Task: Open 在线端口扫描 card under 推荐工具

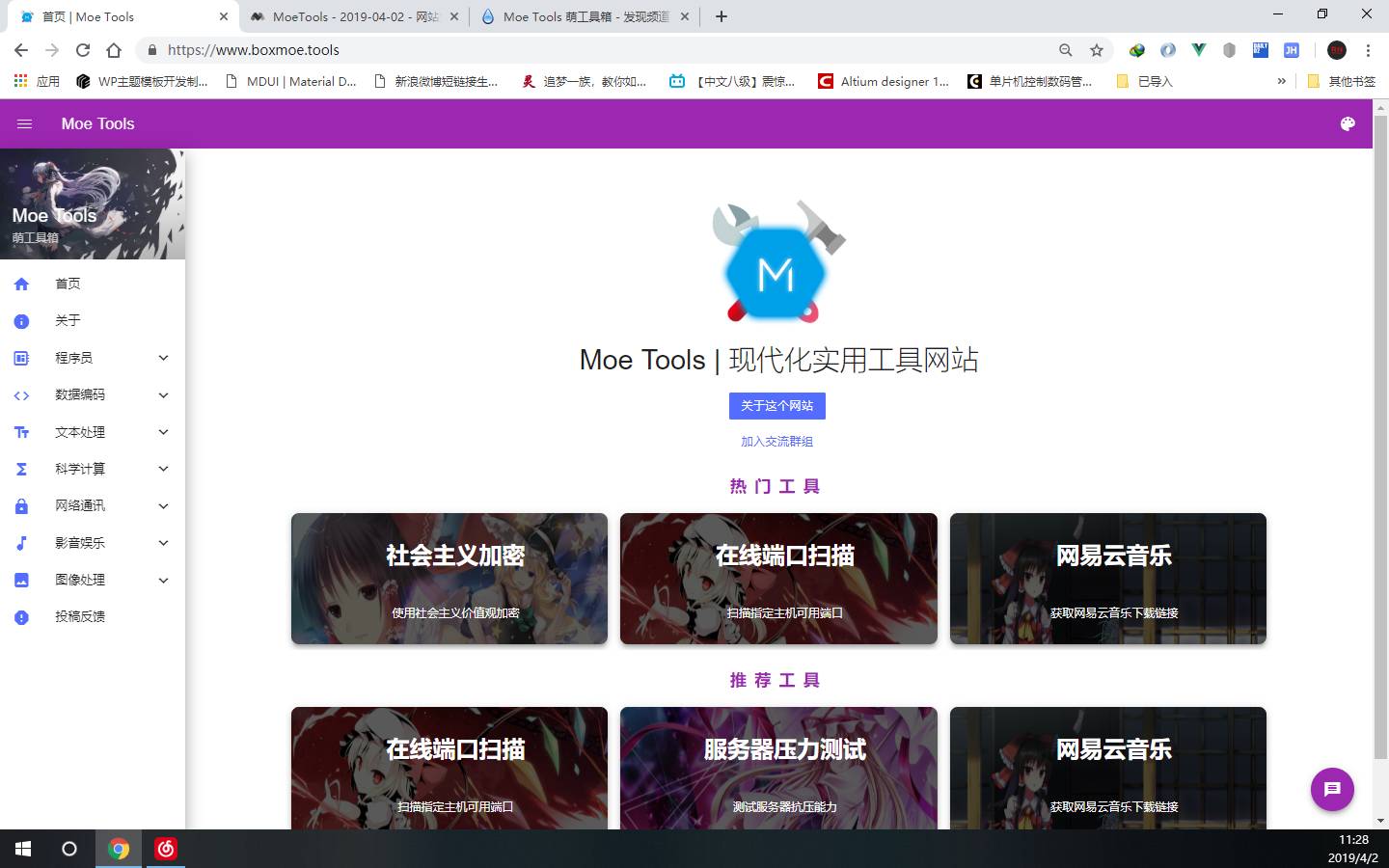Action: point(449,769)
